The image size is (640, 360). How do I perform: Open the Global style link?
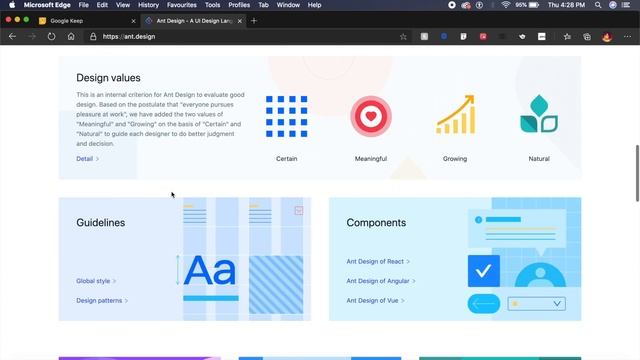coord(96,281)
